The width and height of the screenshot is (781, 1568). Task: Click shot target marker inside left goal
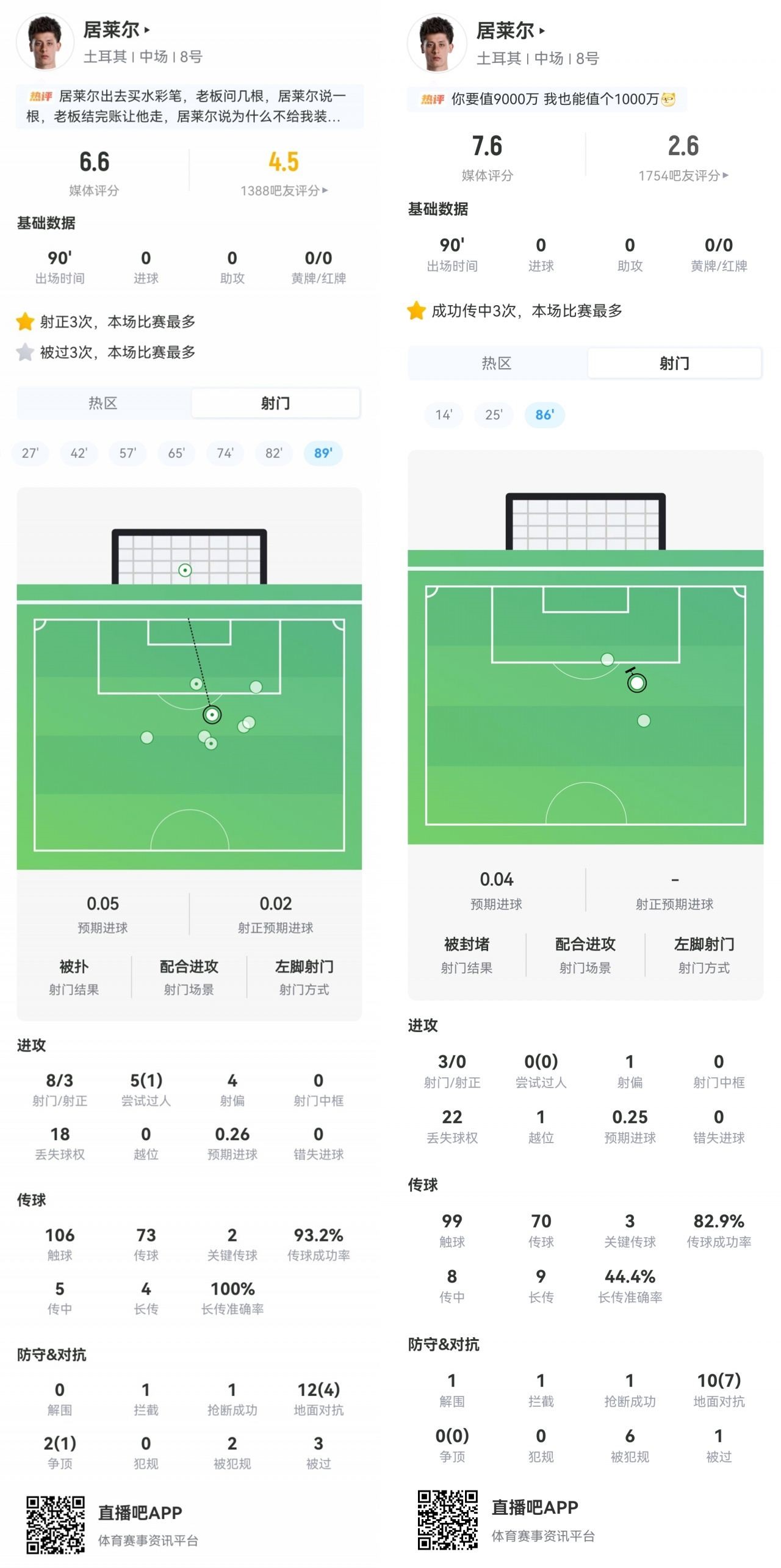click(x=185, y=571)
